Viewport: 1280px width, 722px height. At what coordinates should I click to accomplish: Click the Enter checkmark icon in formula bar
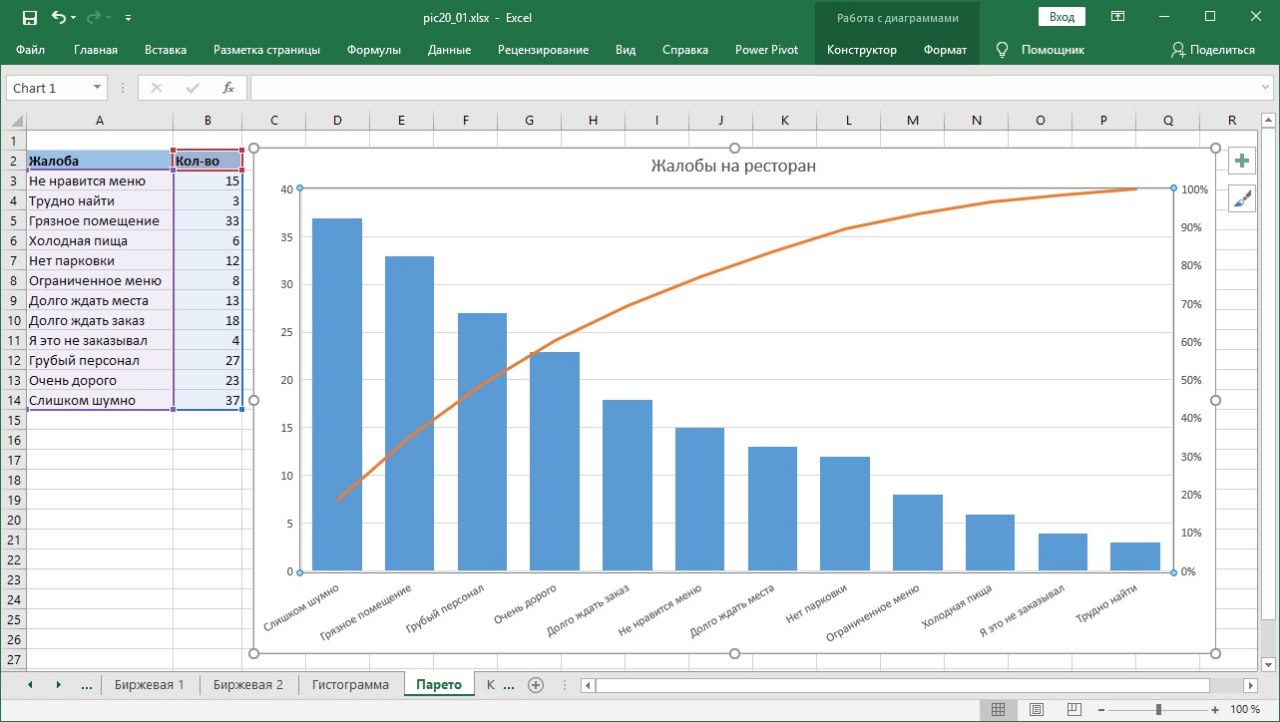click(192, 88)
